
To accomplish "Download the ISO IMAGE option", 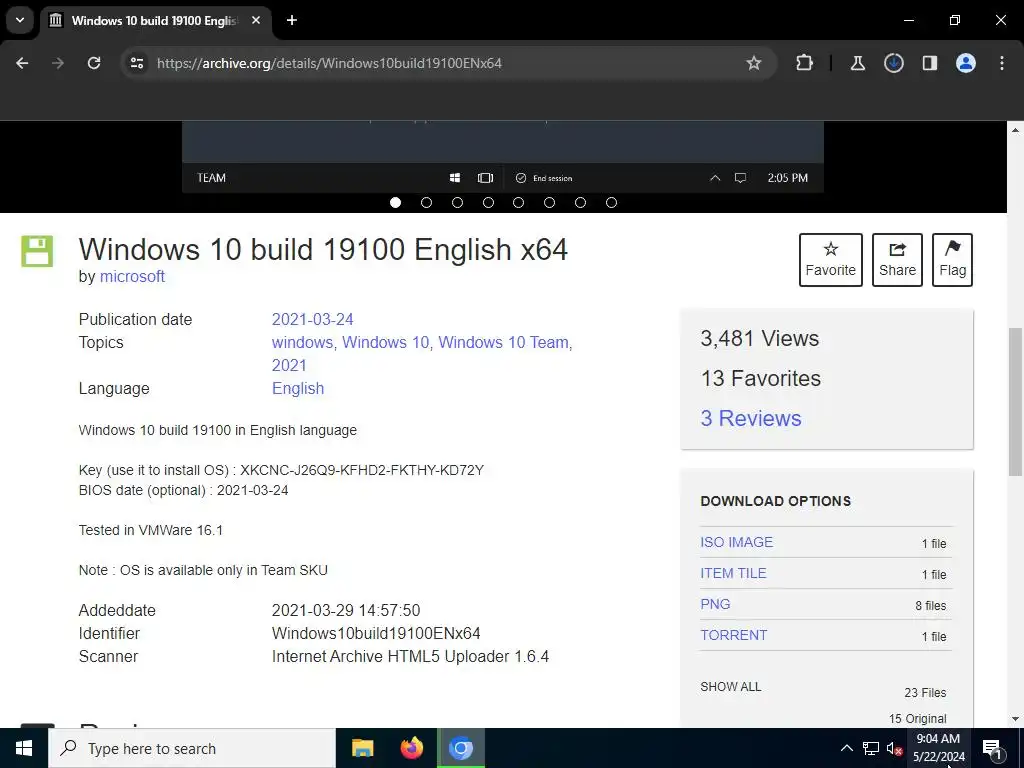I will point(736,542).
